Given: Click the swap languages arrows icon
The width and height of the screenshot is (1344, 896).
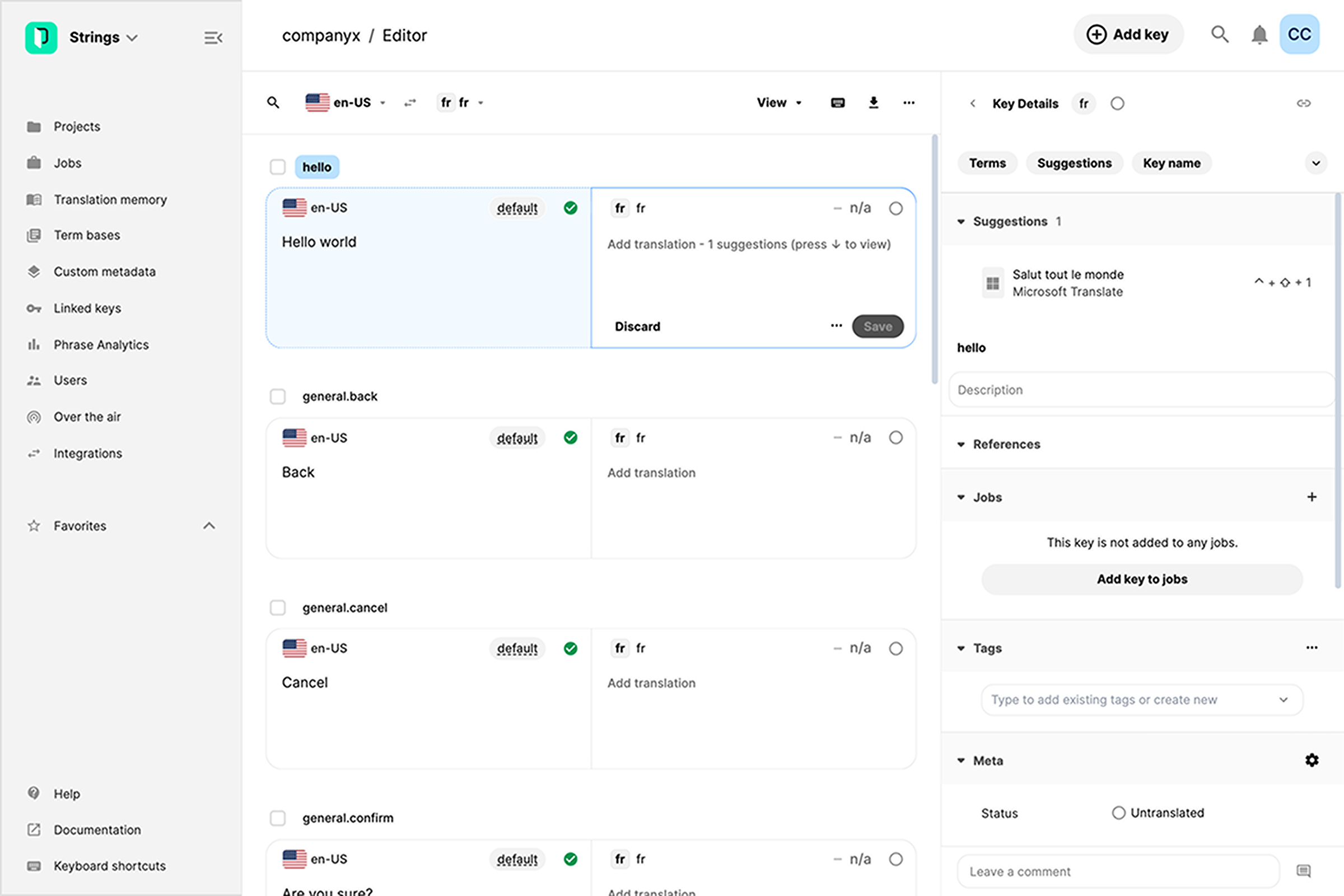Looking at the screenshot, I should pyautogui.click(x=410, y=103).
